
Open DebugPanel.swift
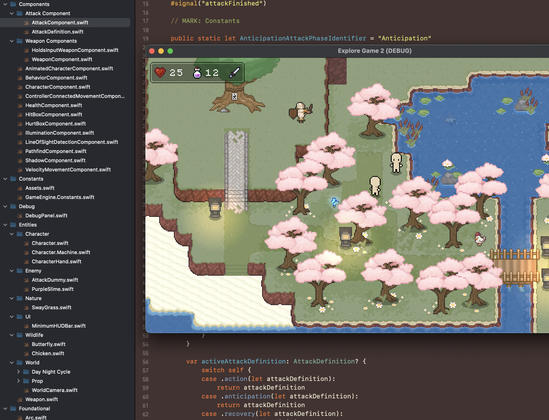[46, 216]
